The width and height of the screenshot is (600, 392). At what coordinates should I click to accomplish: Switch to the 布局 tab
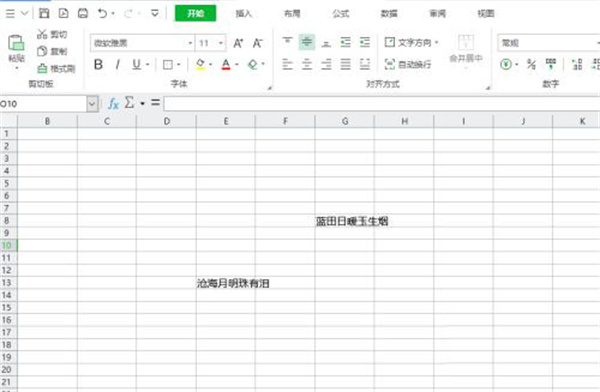[x=292, y=14]
